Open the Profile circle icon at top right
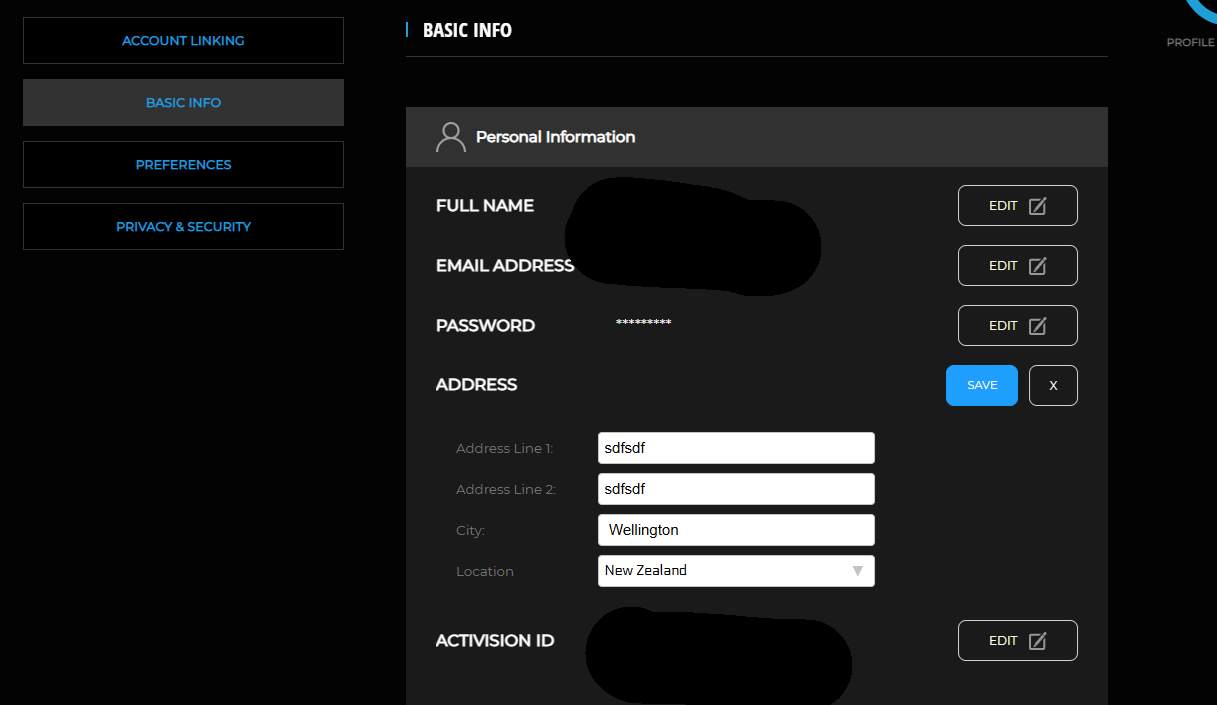This screenshot has width=1217, height=705. tap(1200, 15)
